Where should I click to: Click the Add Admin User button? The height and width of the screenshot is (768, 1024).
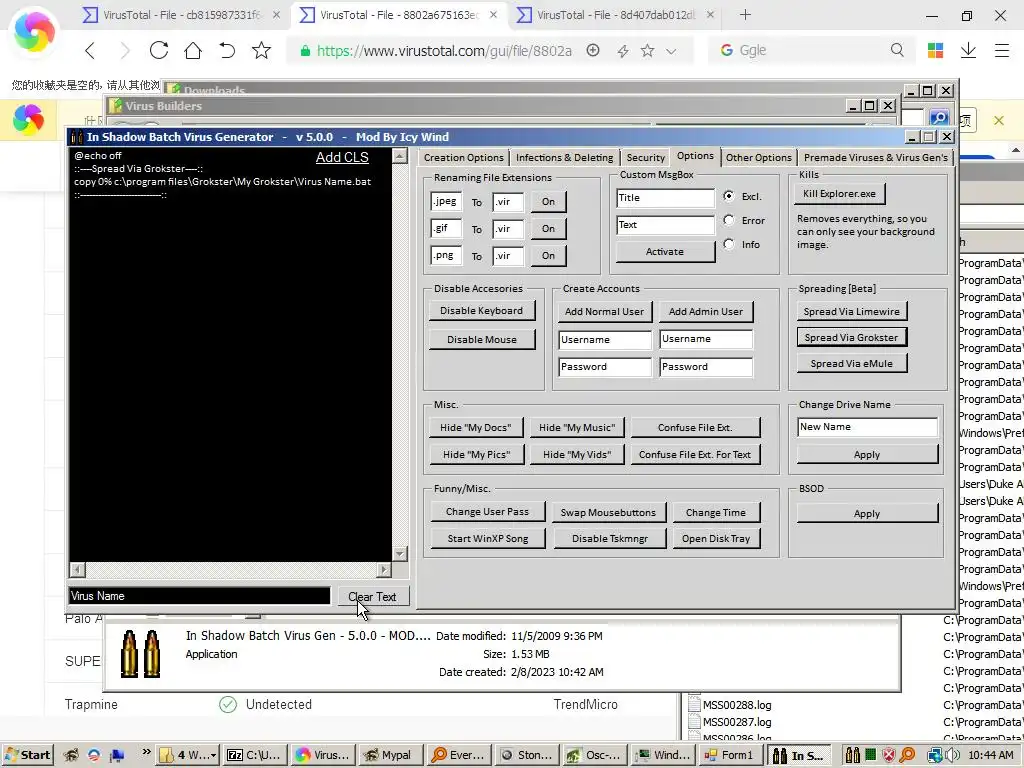coord(705,312)
